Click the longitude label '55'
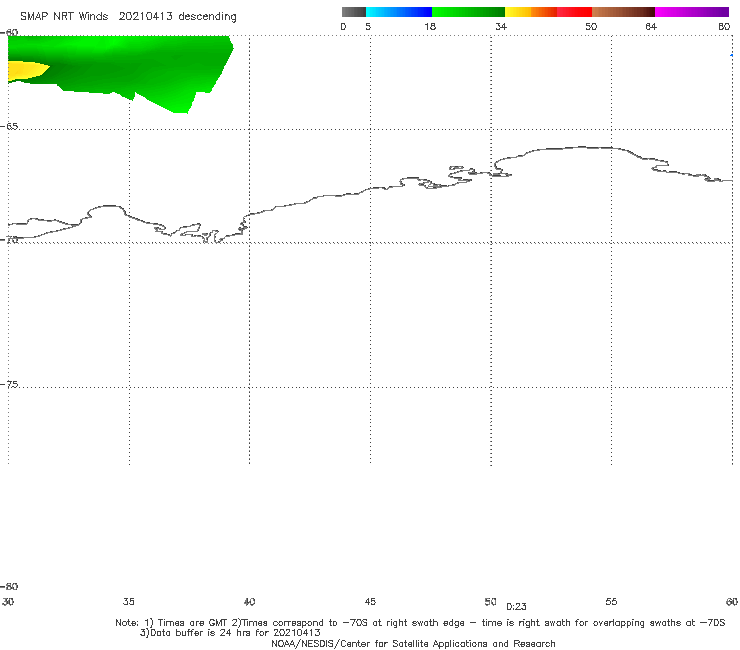The image size is (740, 650). click(x=611, y=602)
